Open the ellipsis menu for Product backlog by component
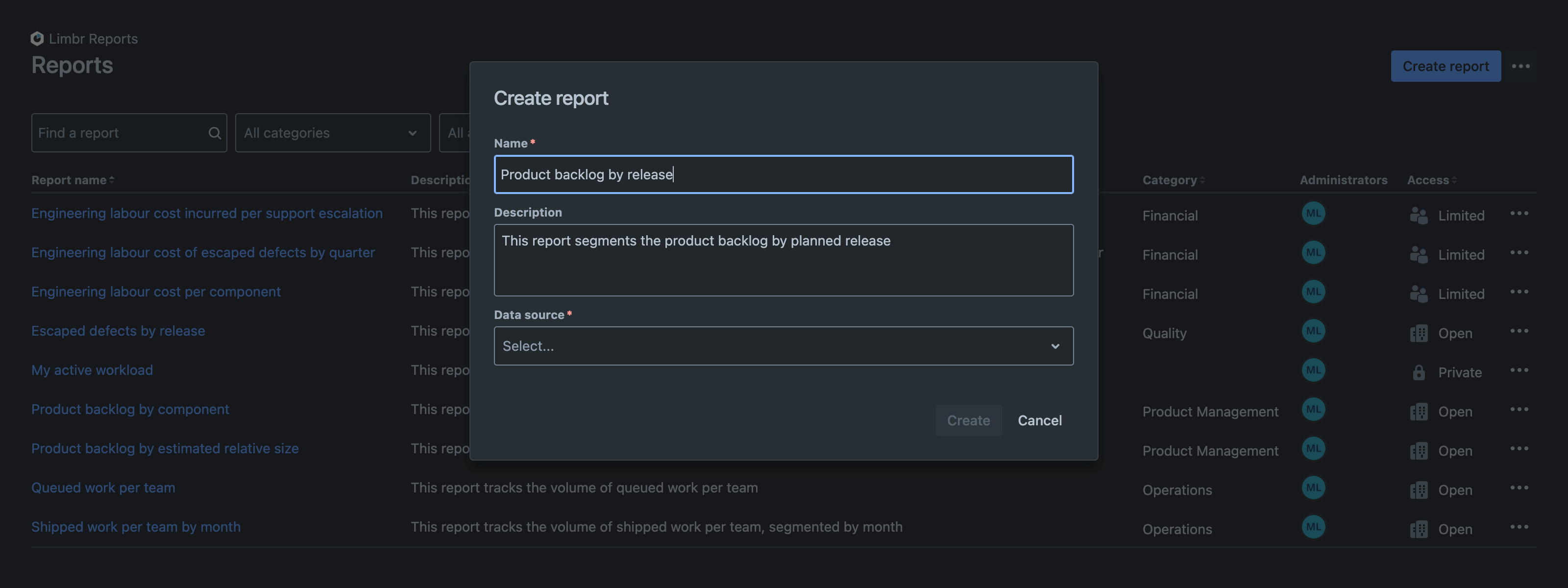The height and width of the screenshot is (588, 1568). pos(1520,409)
